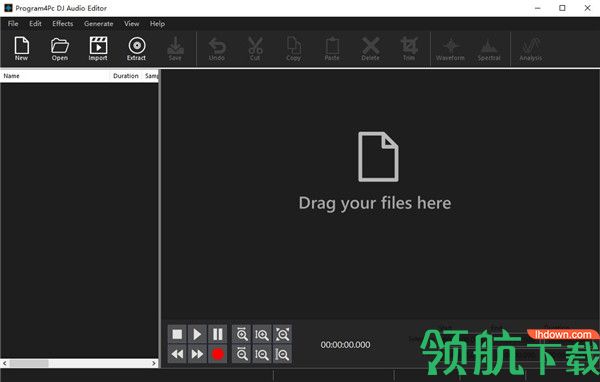This screenshot has width=600, height=382.
Task: Click the horizontal scrollbar thumb in file list
Action: 29,363
